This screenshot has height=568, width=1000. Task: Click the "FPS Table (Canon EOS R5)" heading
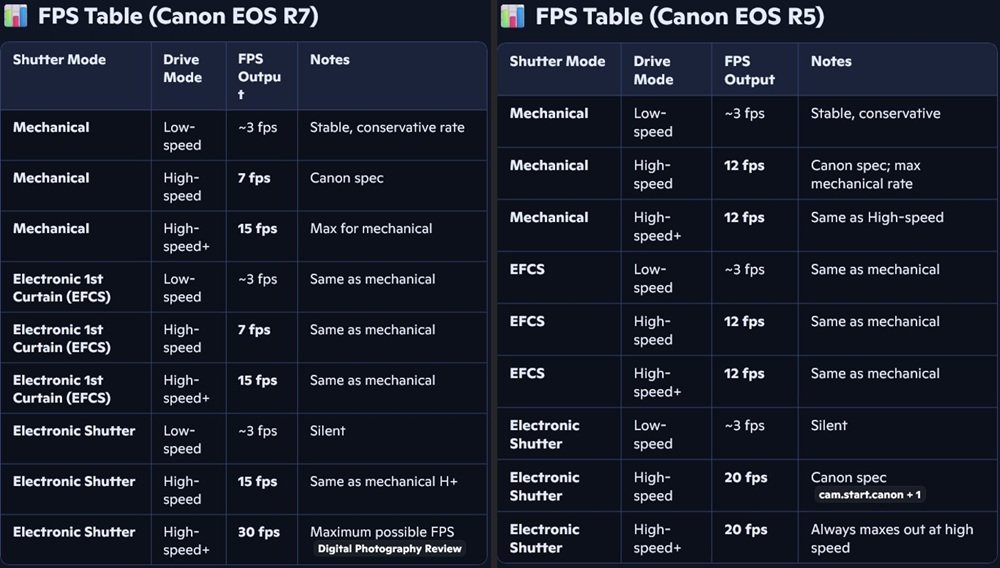(x=680, y=16)
